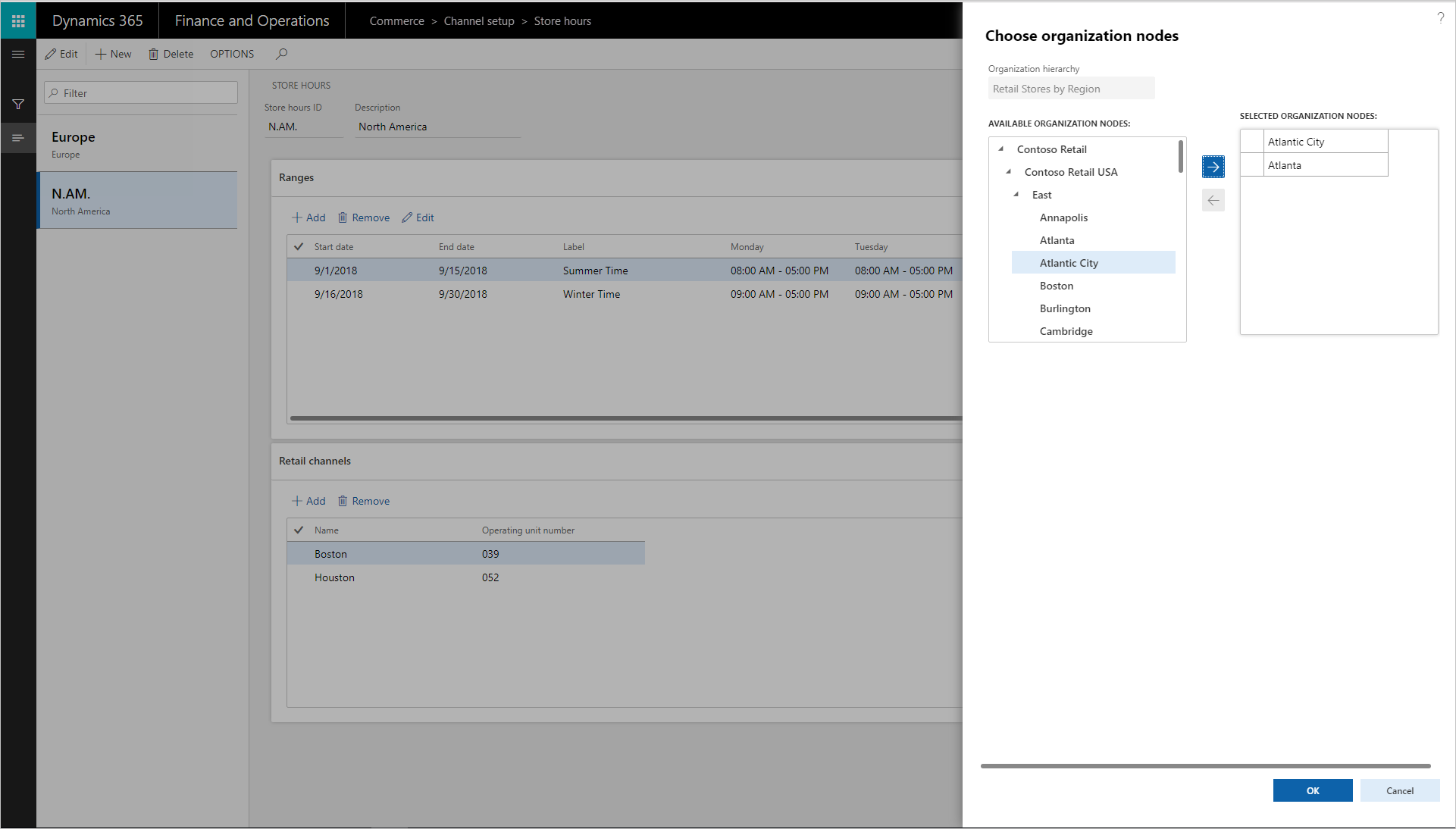The width and height of the screenshot is (1456, 829).
Task: Select Channel setup in breadcrumb
Action: (x=479, y=20)
